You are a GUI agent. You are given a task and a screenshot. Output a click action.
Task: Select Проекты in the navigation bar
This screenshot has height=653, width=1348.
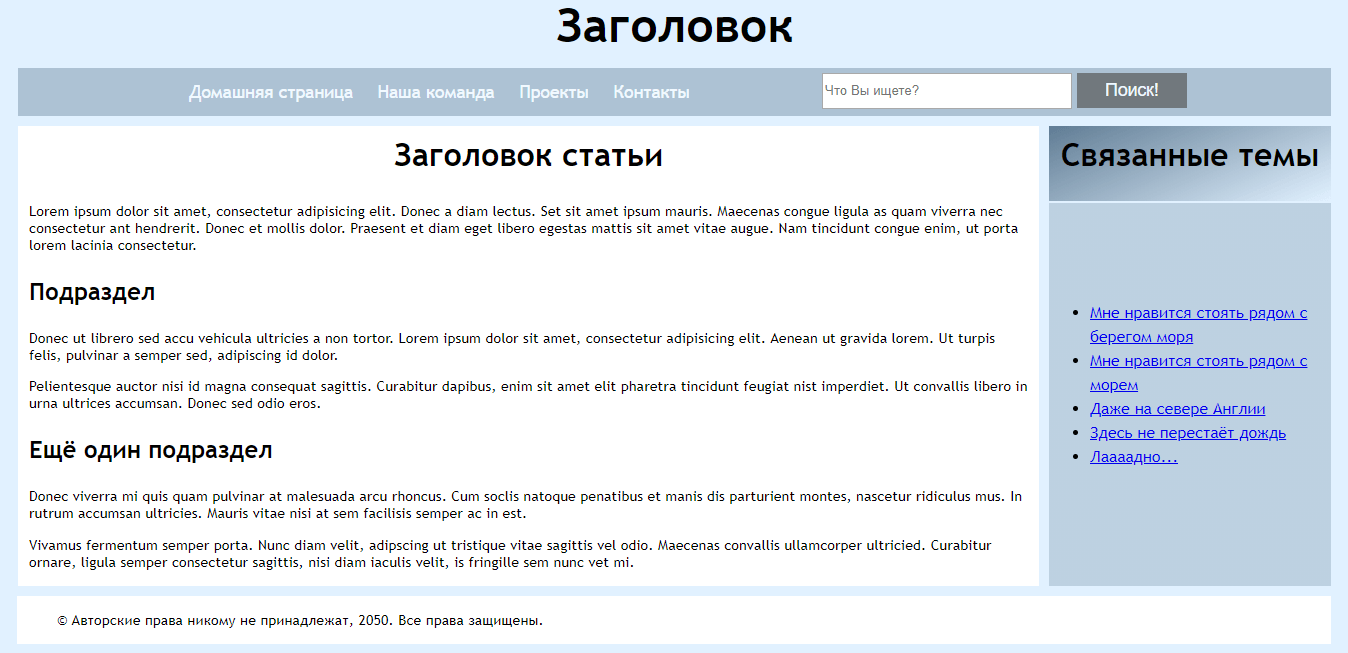point(553,92)
